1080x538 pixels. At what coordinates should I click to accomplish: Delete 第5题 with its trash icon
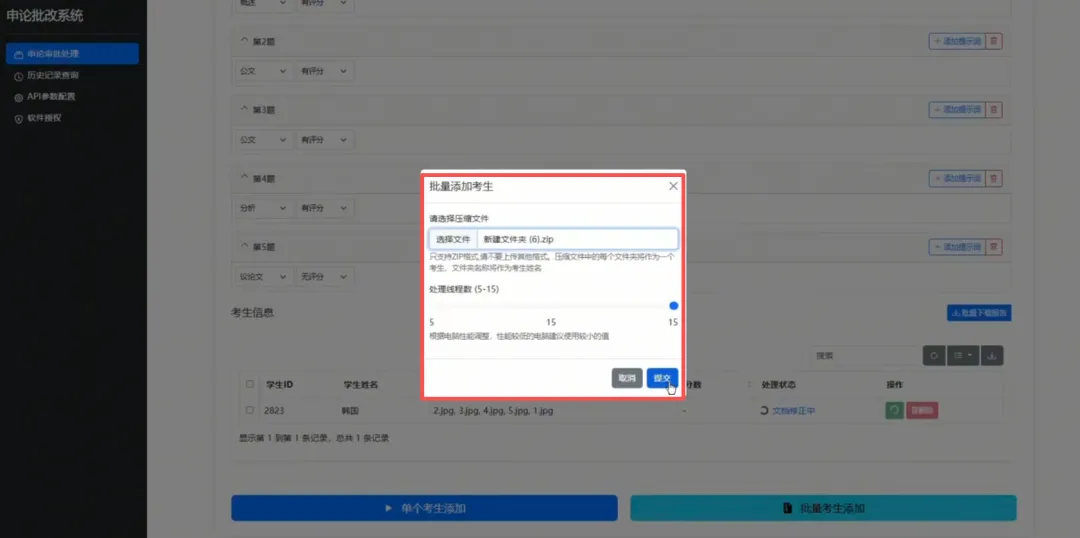pos(994,247)
